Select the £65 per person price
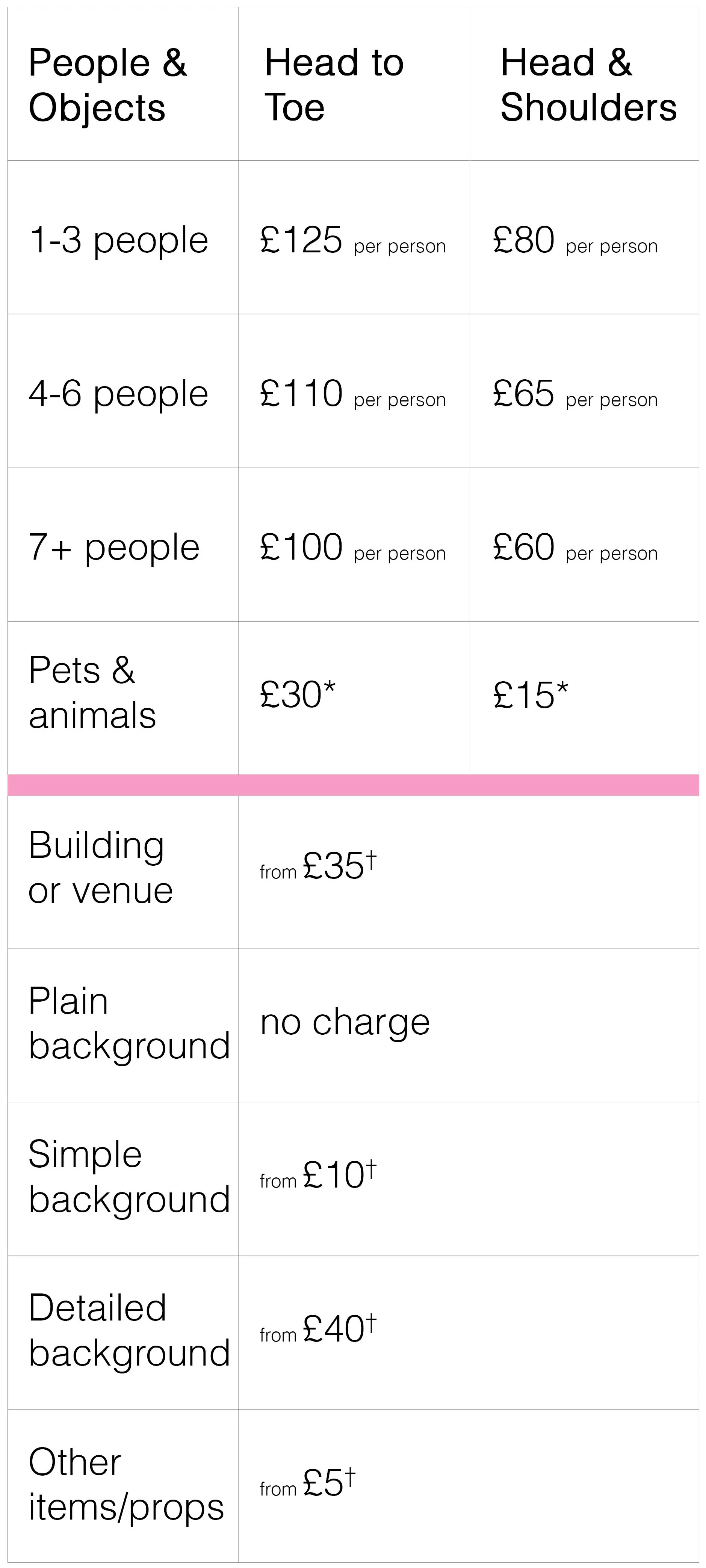The height and width of the screenshot is (1568, 706). pyautogui.click(x=575, y=393)
